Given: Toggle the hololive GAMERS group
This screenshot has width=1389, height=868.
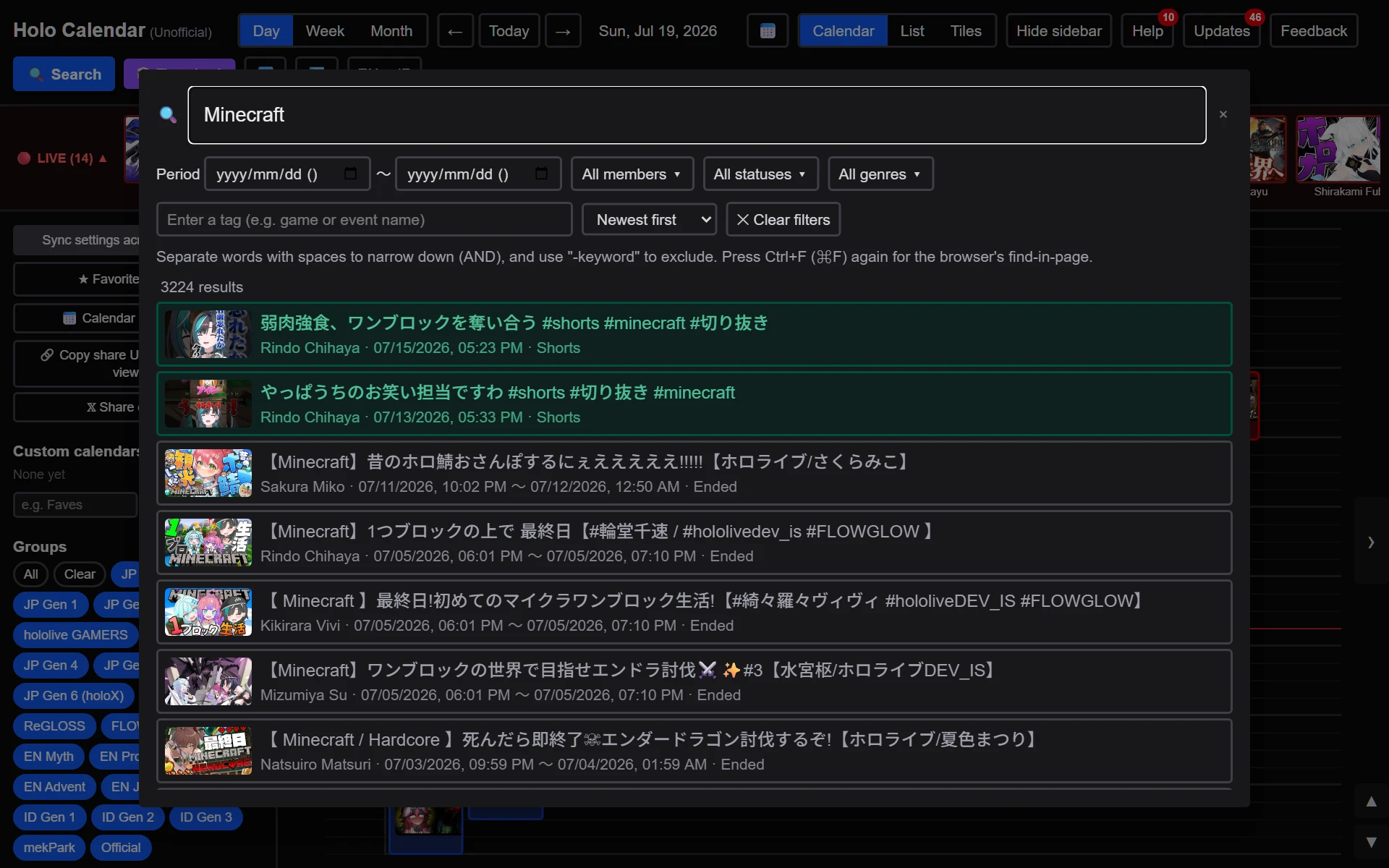Looking at the screenshot, I should (75, 634).
